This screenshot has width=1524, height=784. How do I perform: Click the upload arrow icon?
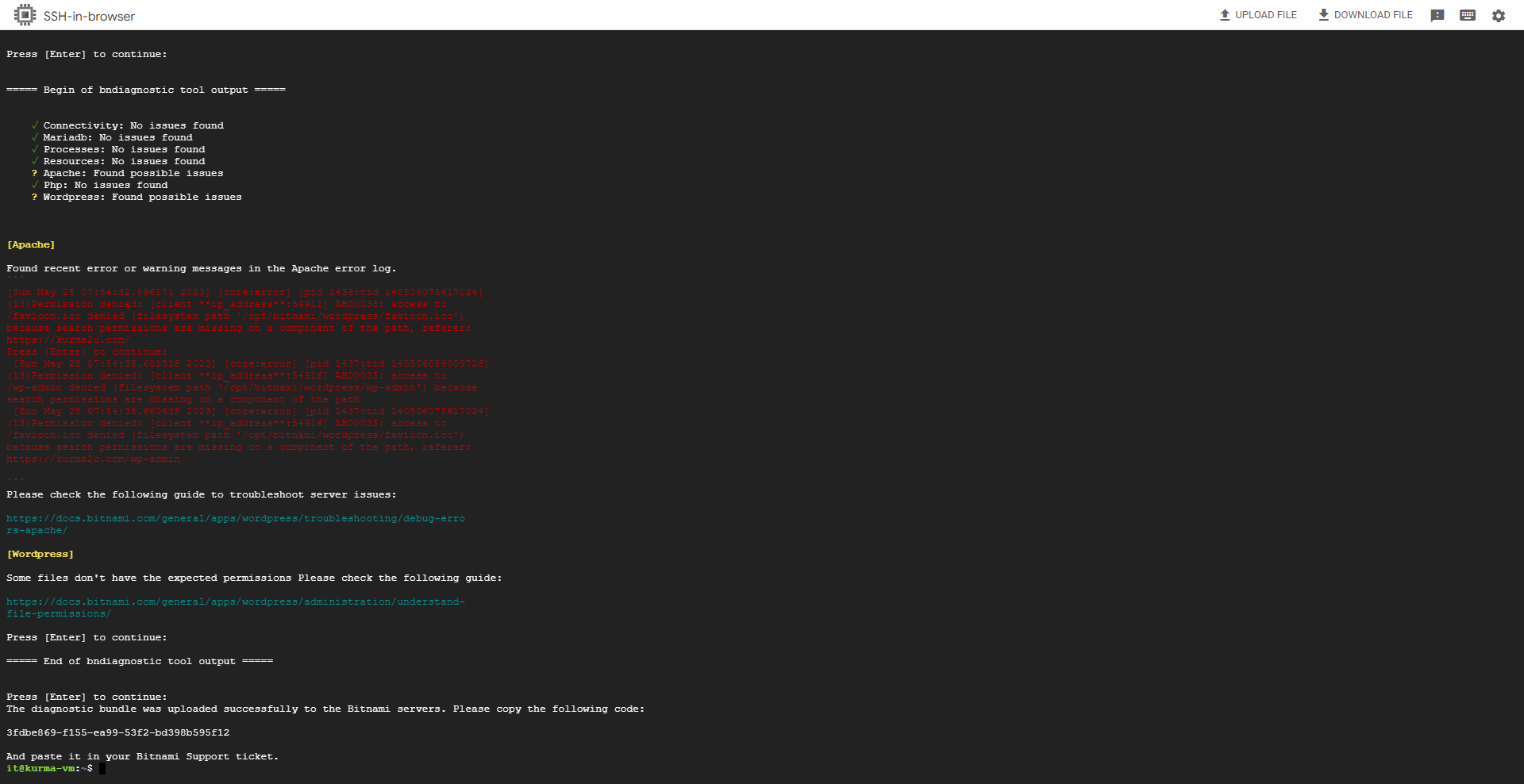(x=1223, y=14)
